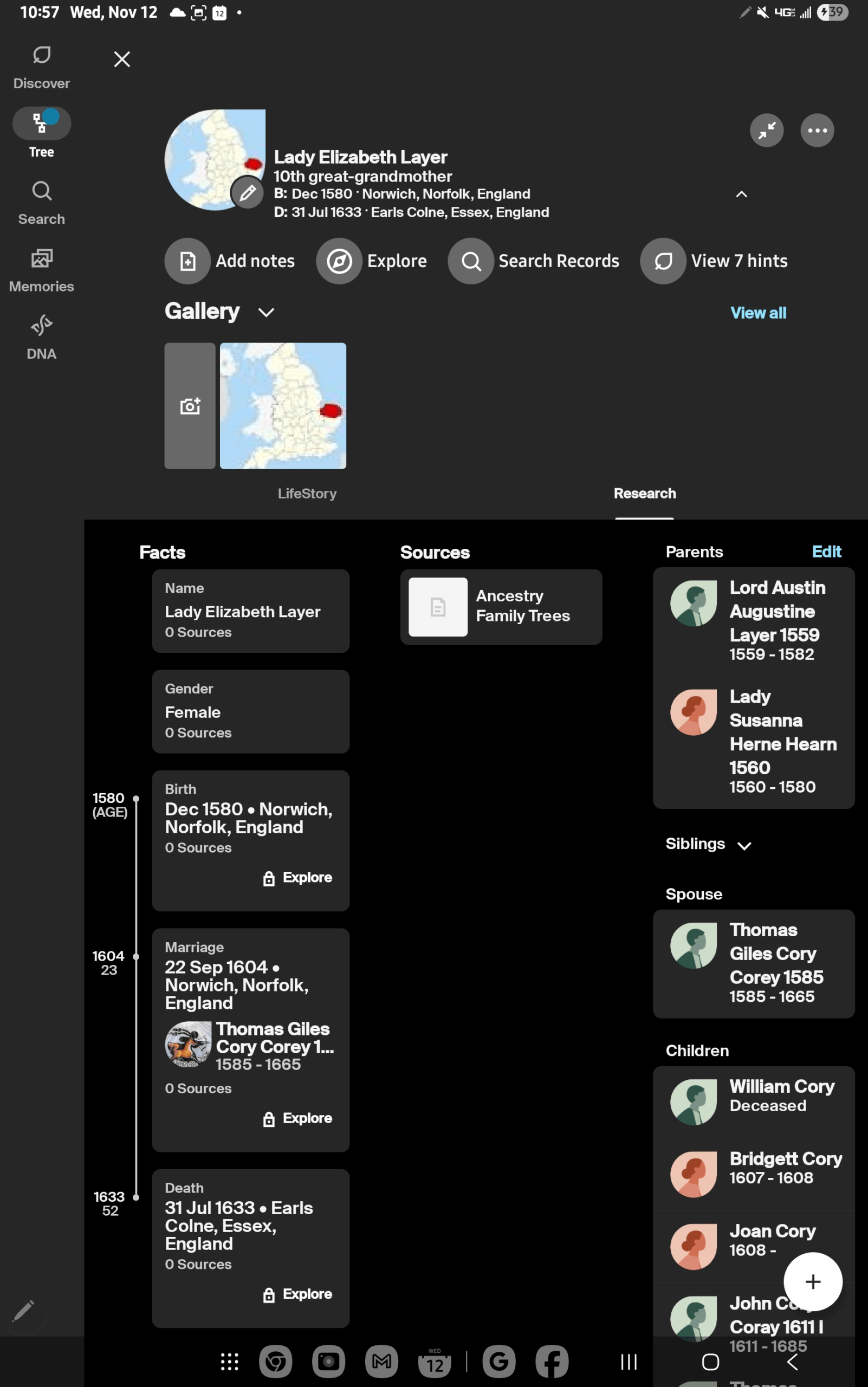Collapse profile header with up chevron
Viewport: 868px width, 1387px height.
742,194
